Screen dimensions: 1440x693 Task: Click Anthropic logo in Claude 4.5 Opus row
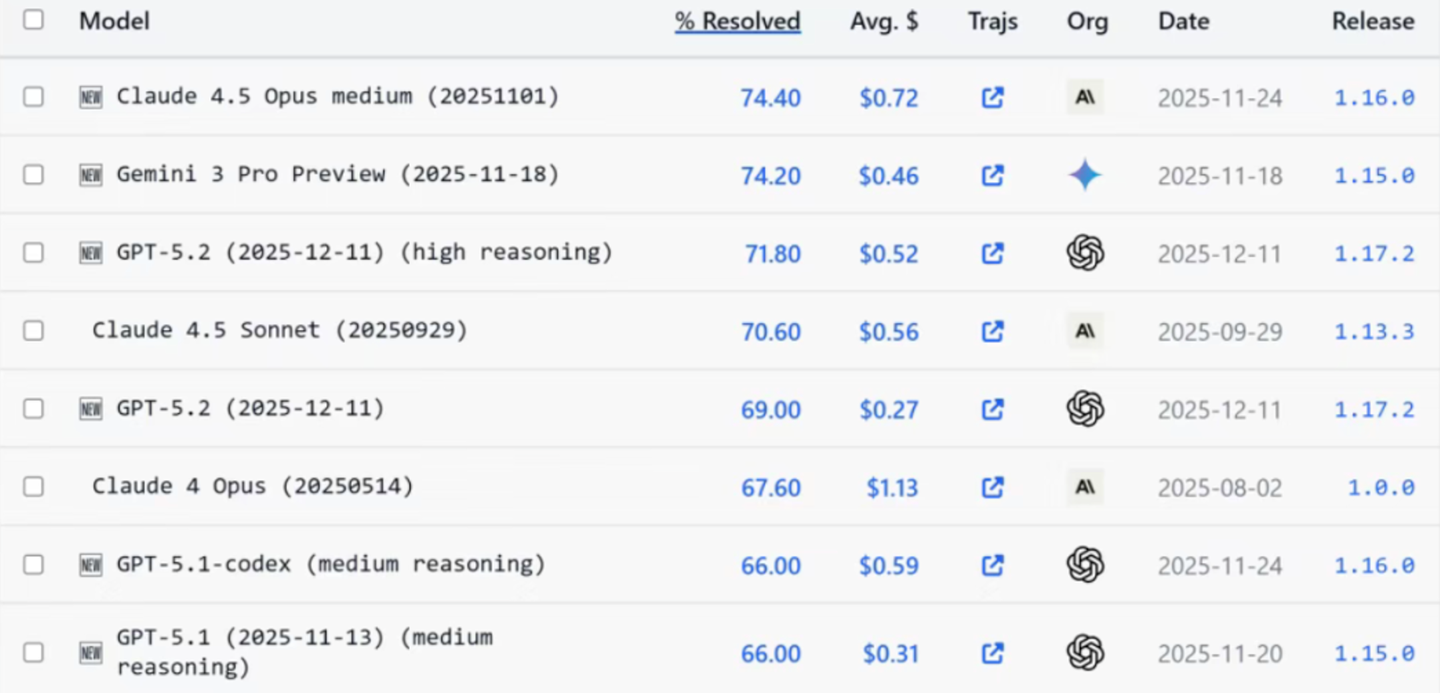[1085, 98]
